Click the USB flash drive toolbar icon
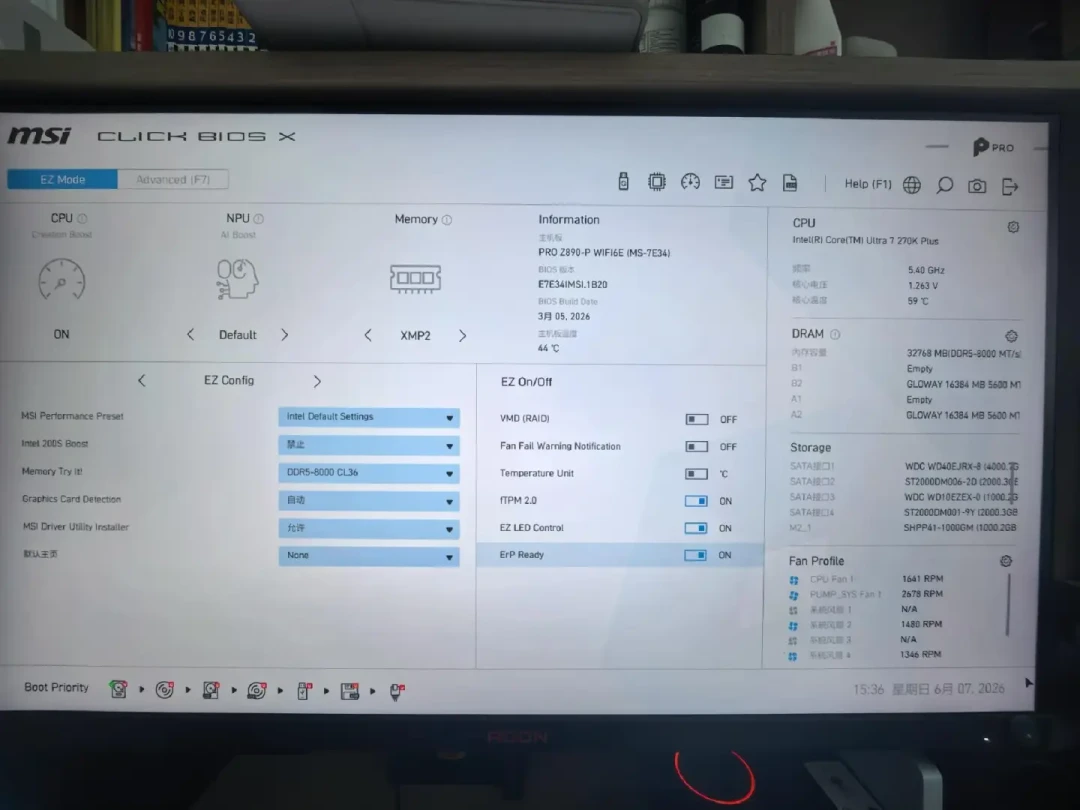This screenshot has height=810, width=1080. tap(623, 181)
